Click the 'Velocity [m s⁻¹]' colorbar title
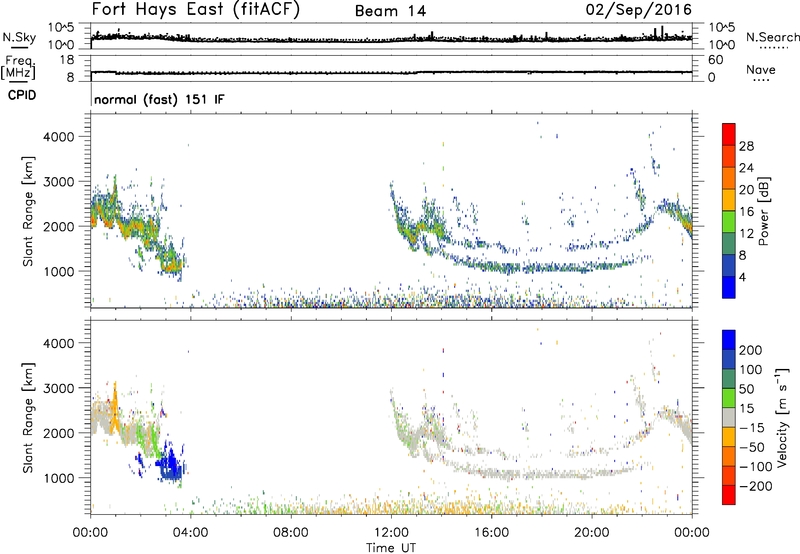 pos(782,417)
